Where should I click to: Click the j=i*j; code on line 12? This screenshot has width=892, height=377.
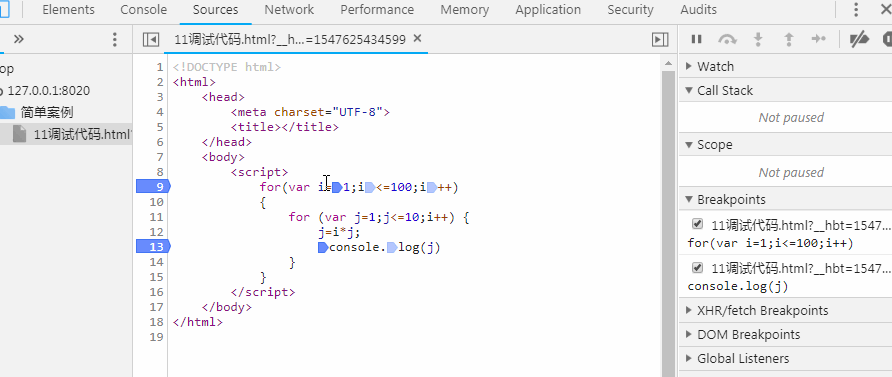click(x=340, y=232)
